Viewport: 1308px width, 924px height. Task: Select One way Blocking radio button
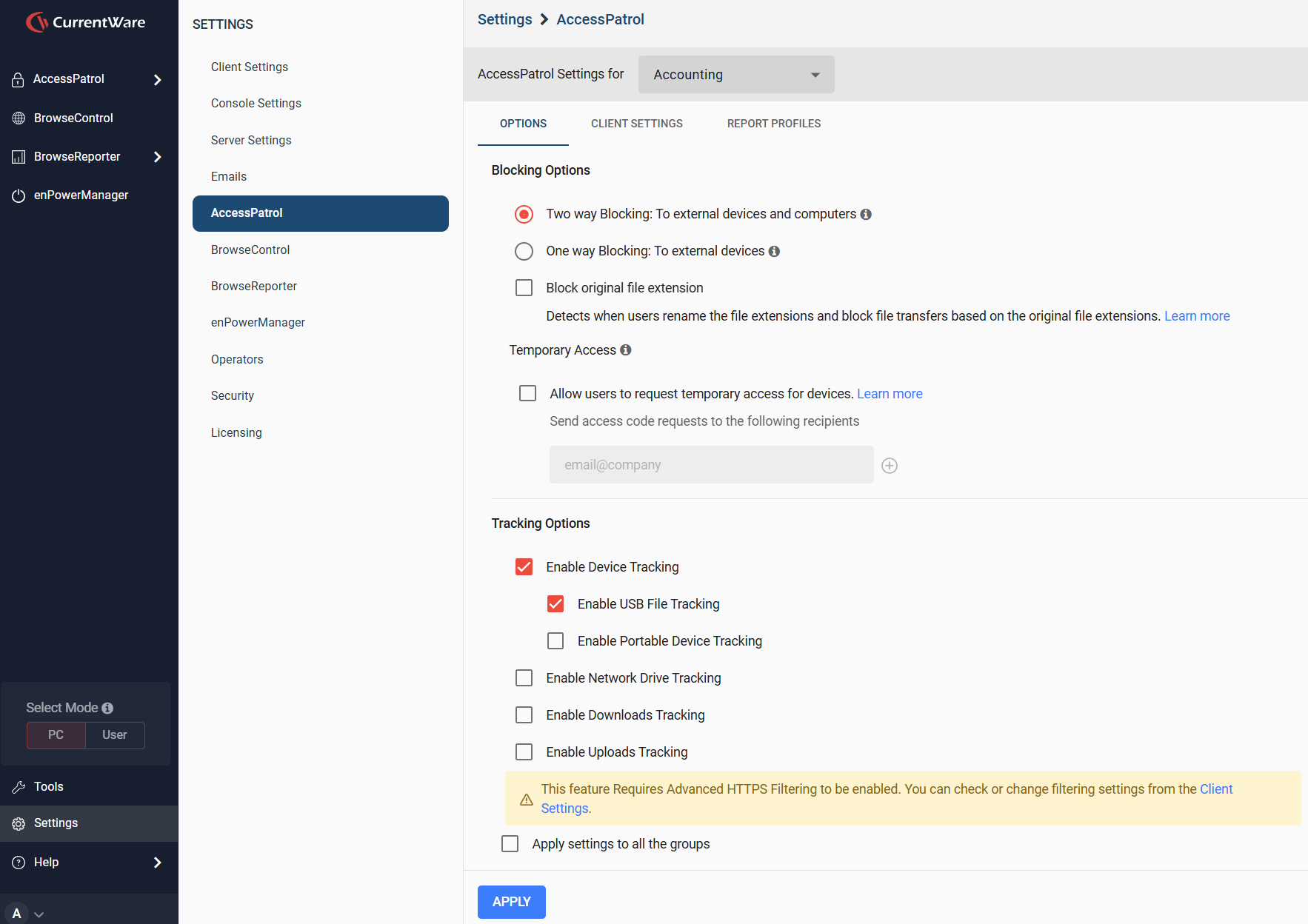click(x=524, y=251)
